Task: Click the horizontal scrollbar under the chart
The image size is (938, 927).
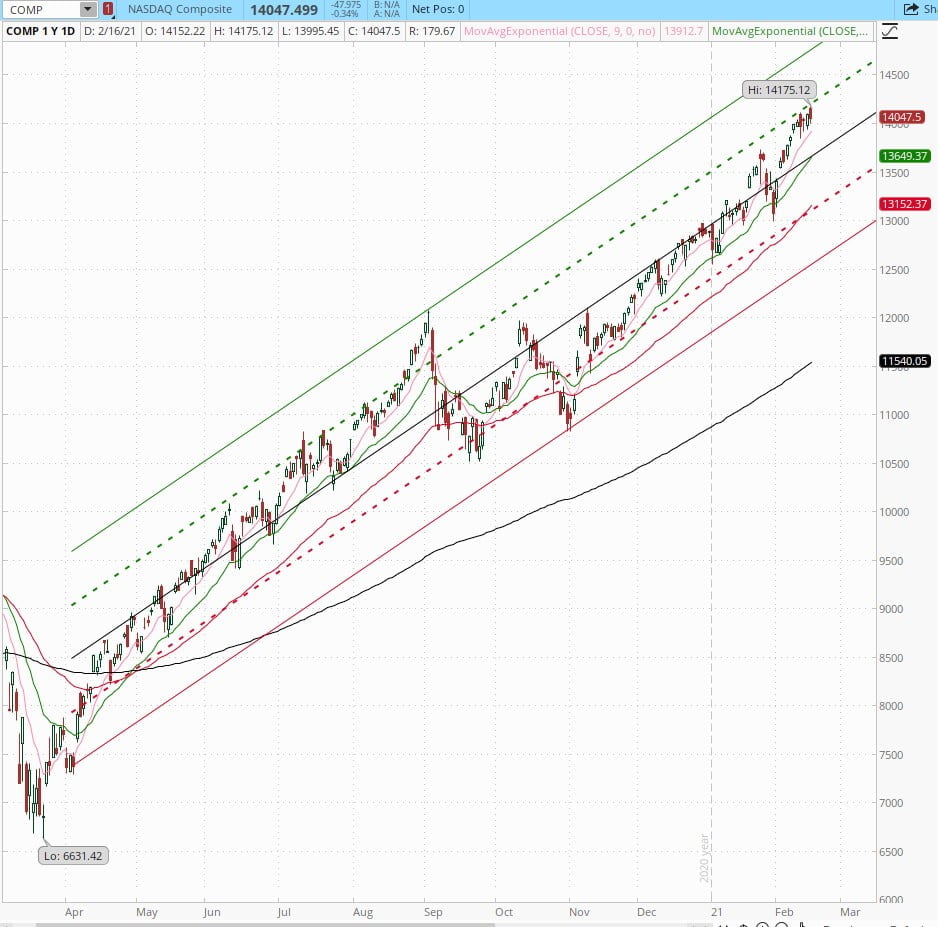Action: pyautogui.click(x=400, y=923)
